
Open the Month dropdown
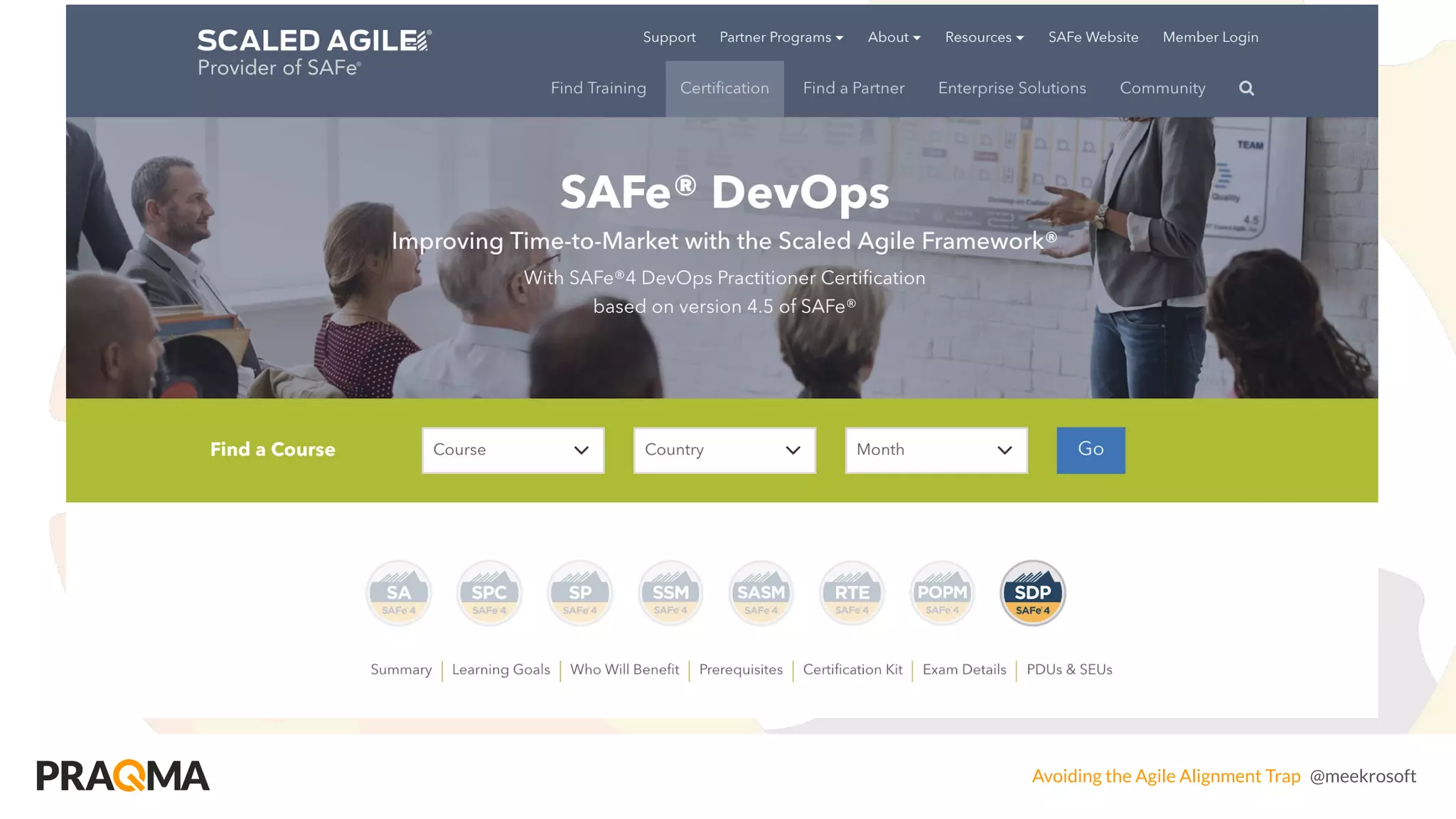[936, 450]
